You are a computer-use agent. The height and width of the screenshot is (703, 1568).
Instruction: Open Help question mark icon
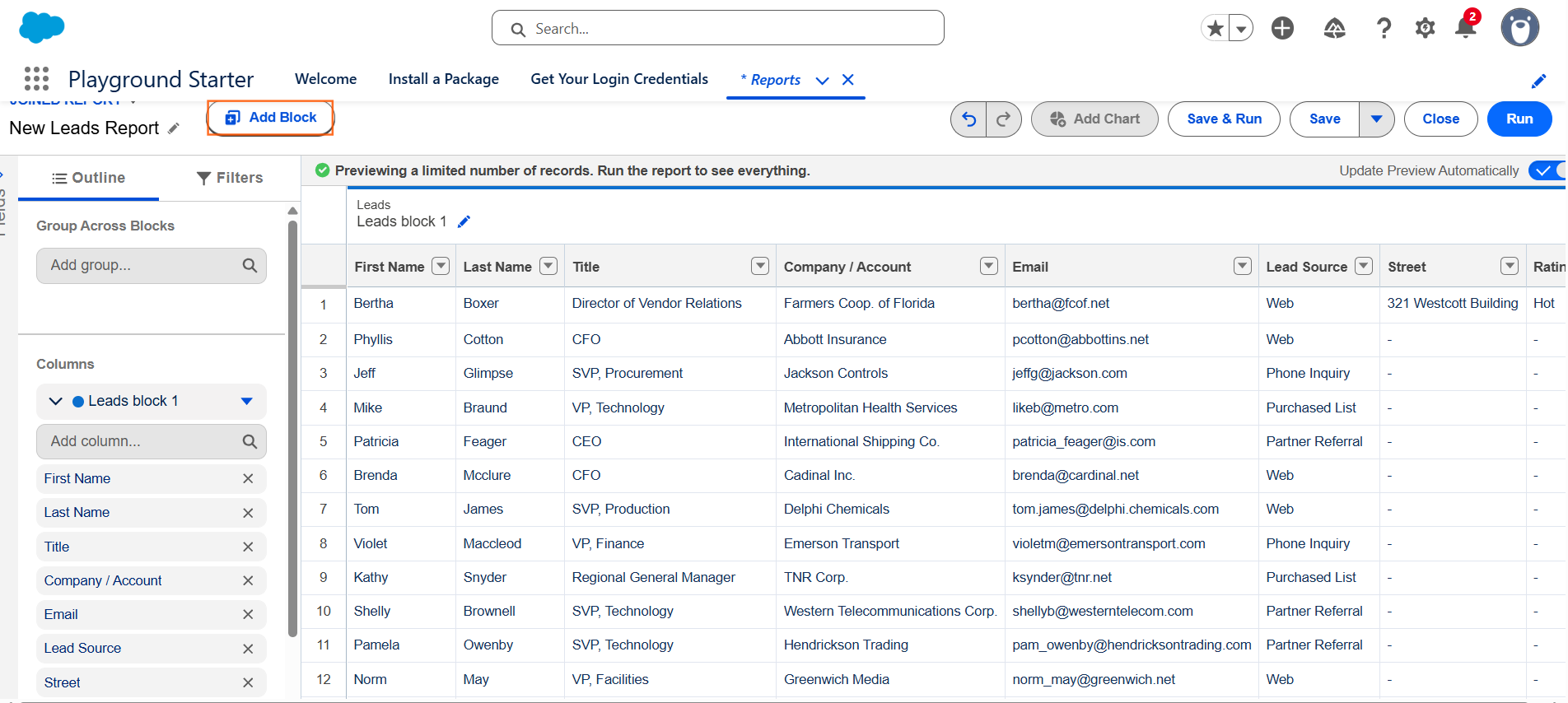point(1384,29)
